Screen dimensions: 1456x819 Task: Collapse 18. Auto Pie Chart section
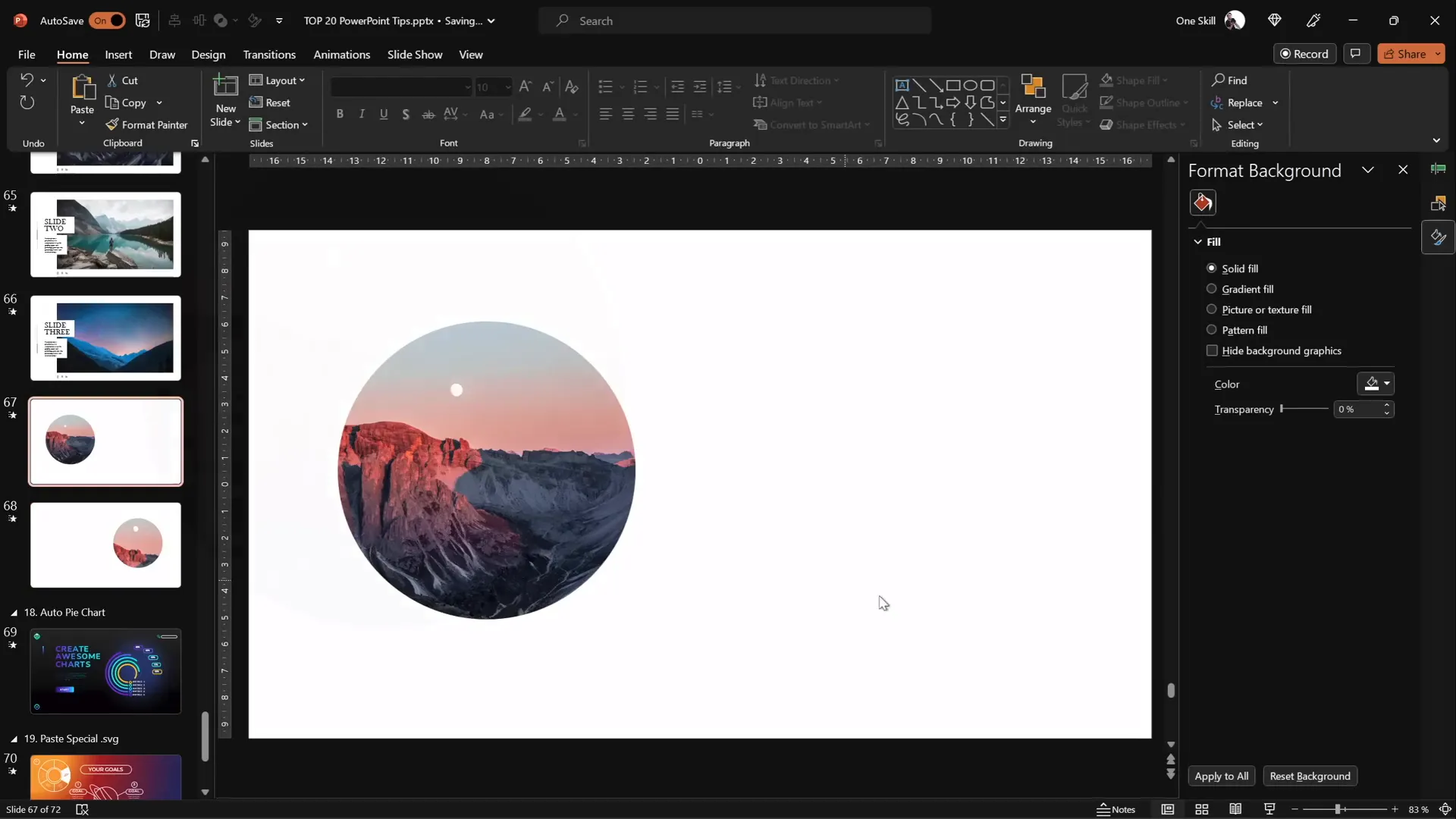tap(14, 613)
